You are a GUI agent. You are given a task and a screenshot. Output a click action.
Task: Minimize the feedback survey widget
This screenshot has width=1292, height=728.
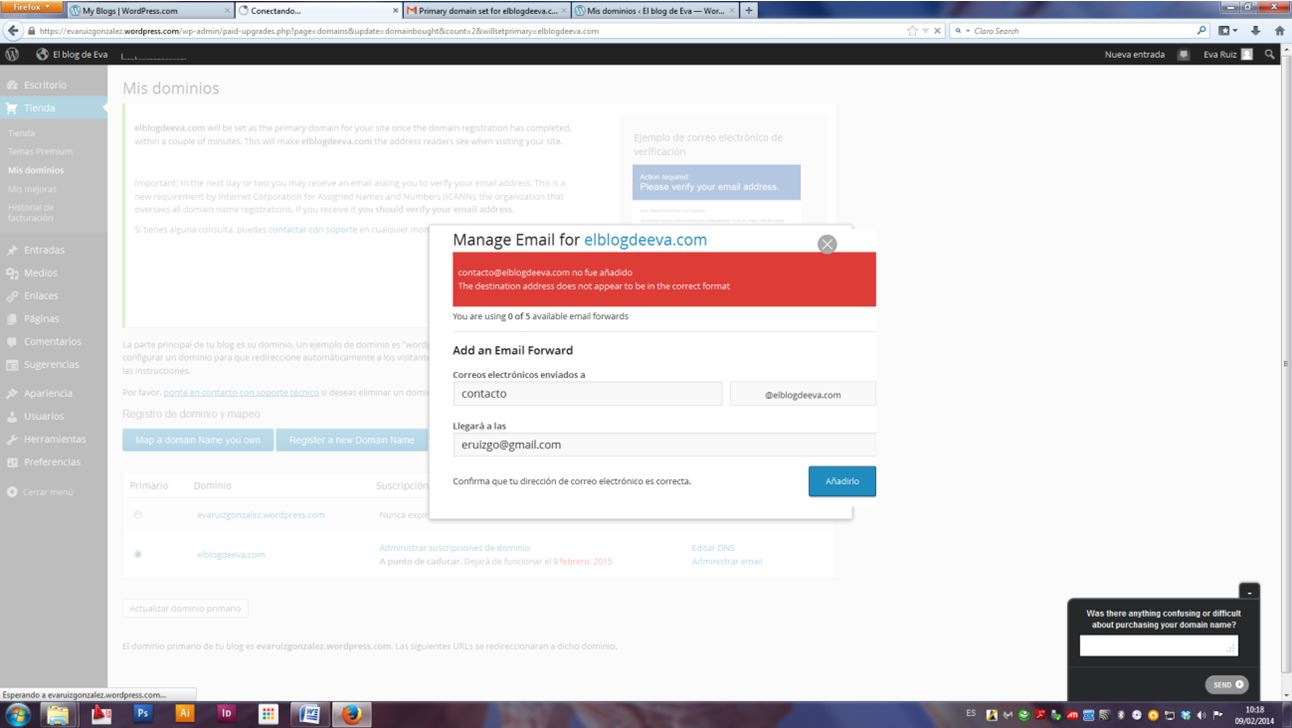[x=1249, y=592]
